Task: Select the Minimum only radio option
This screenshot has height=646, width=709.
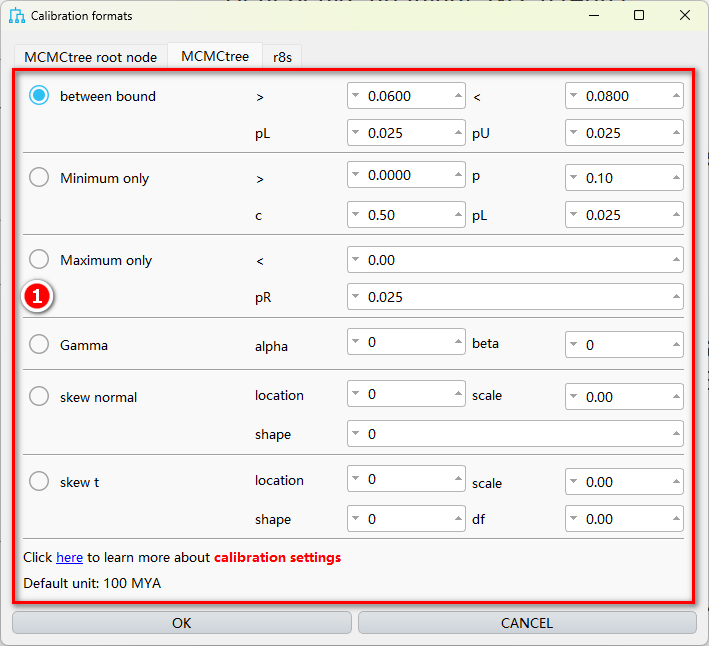Action: [39, 178]
